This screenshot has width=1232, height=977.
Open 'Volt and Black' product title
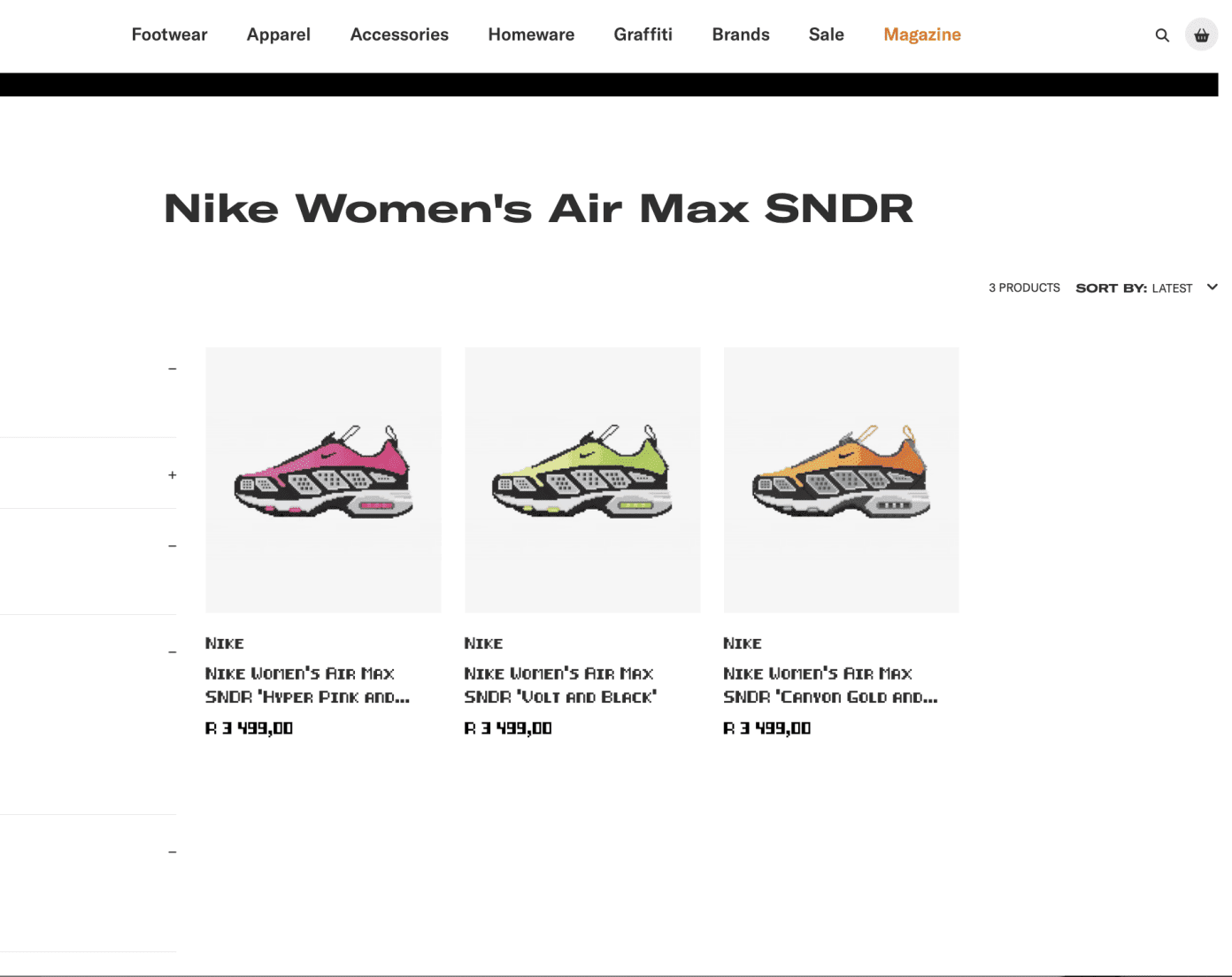560,685
